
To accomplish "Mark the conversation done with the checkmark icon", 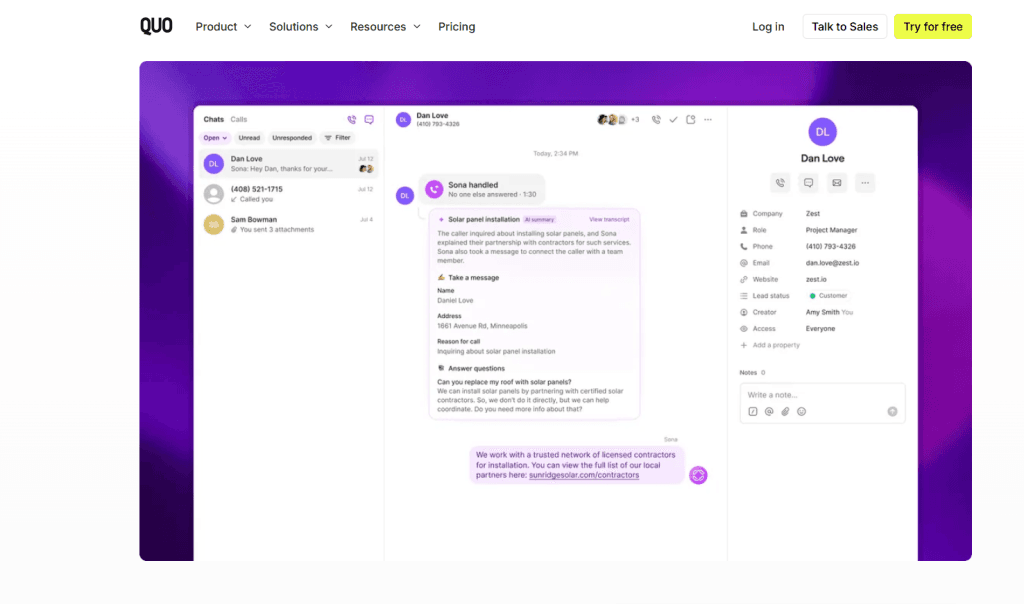I will [x=674, y=119].
